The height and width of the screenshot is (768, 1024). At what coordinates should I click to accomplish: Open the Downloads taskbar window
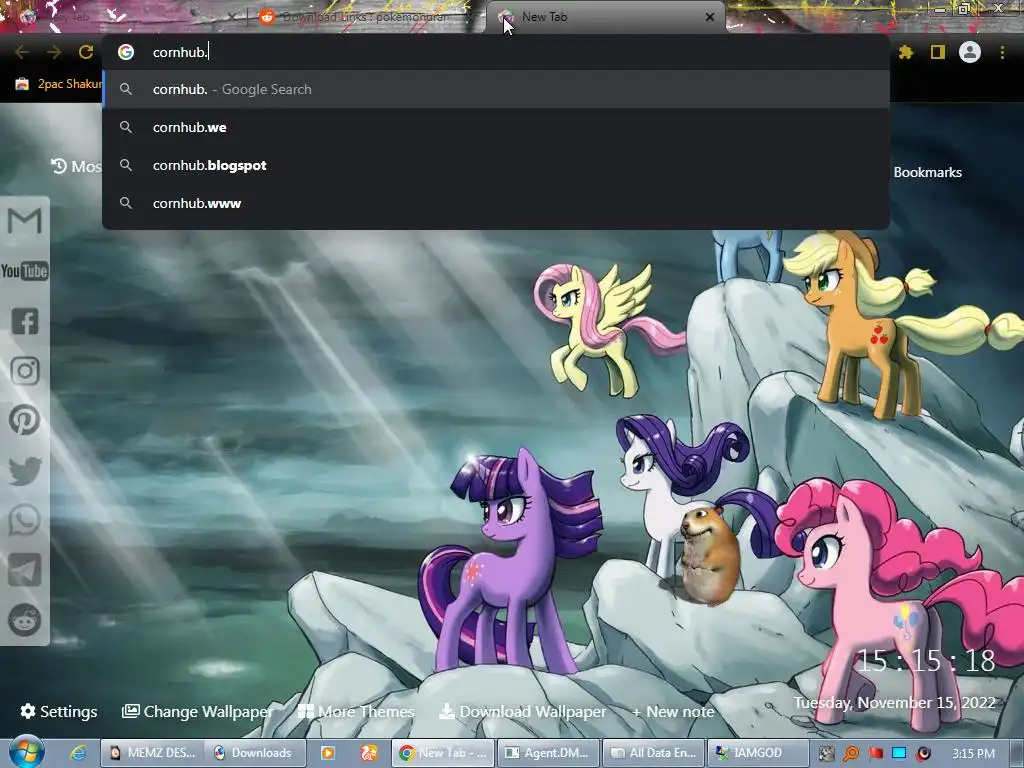click(255, 753)
